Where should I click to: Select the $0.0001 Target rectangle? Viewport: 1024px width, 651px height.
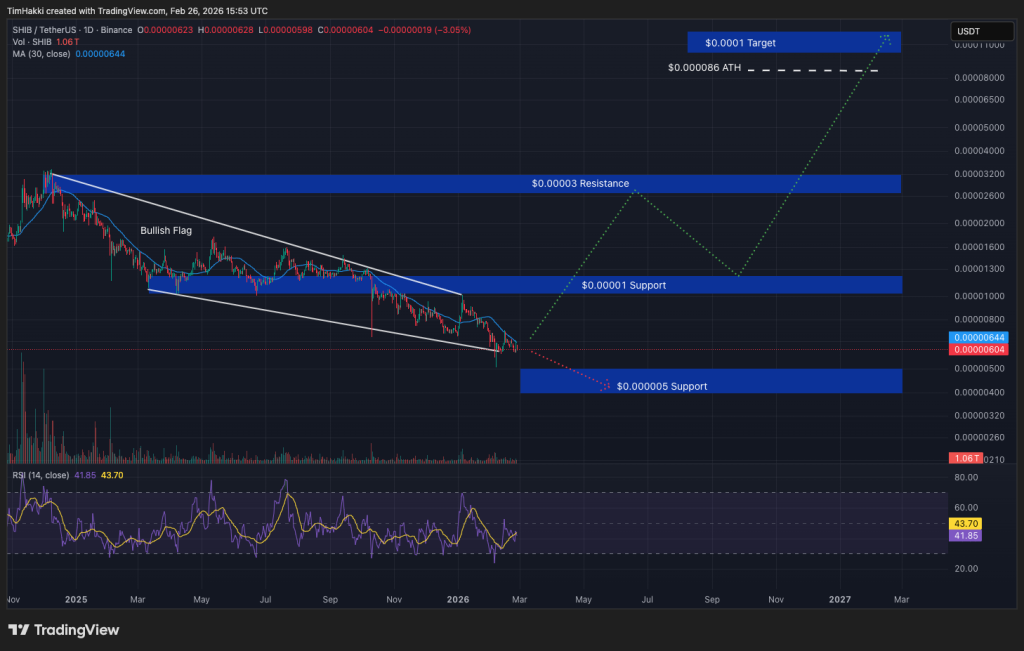[794, 43]
